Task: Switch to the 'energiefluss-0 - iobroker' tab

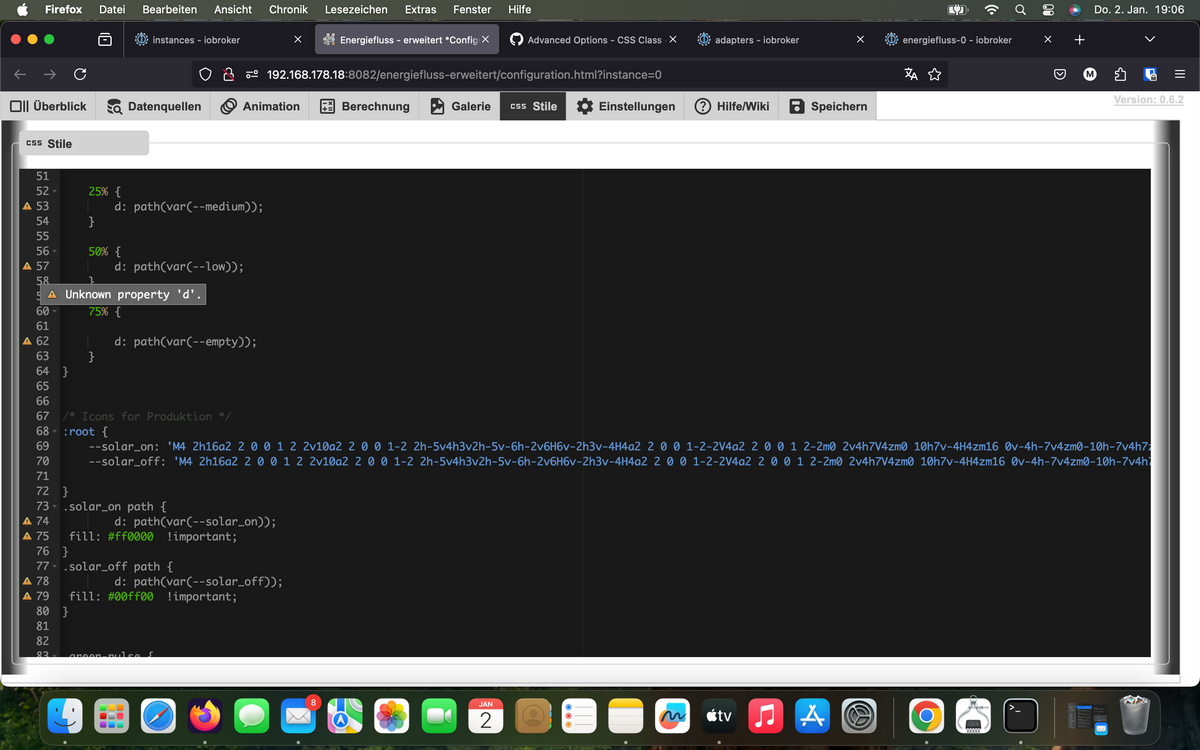Action: coord(967,40)
